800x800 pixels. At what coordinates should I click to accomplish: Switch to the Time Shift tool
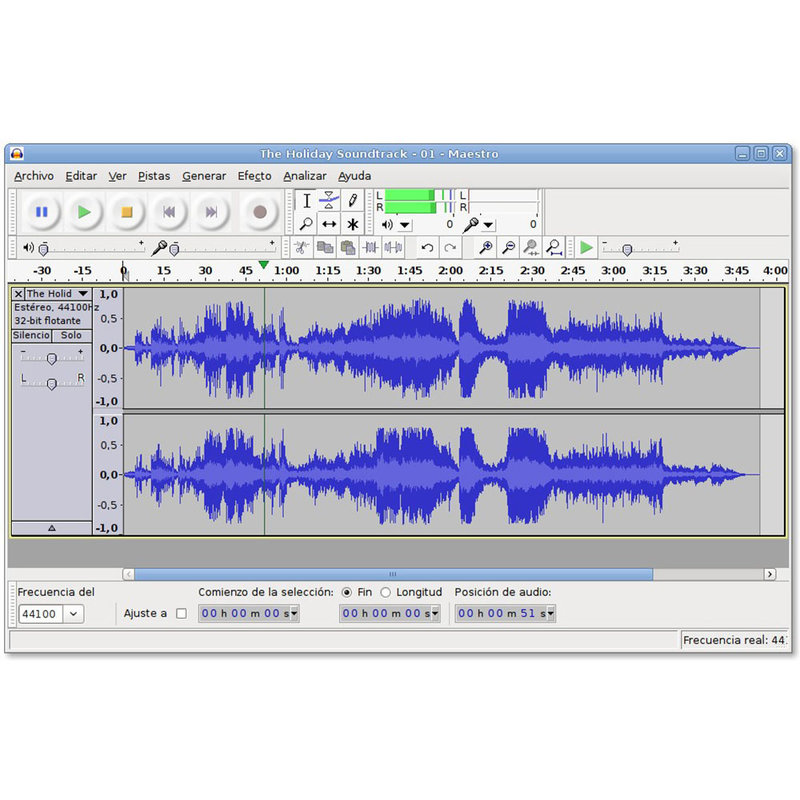[x=330, y=223]
